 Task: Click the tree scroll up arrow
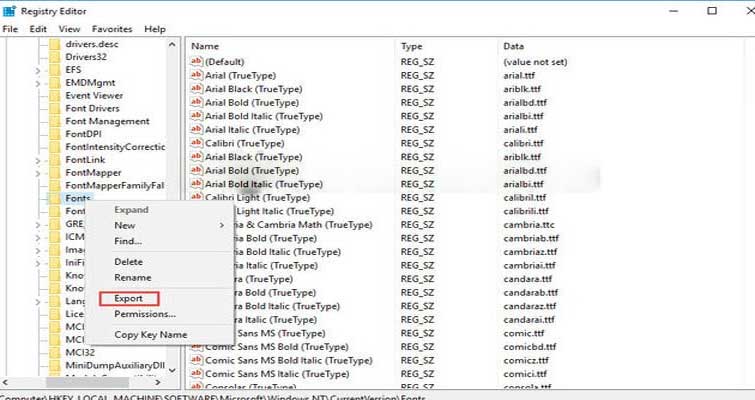pos(172,44)
